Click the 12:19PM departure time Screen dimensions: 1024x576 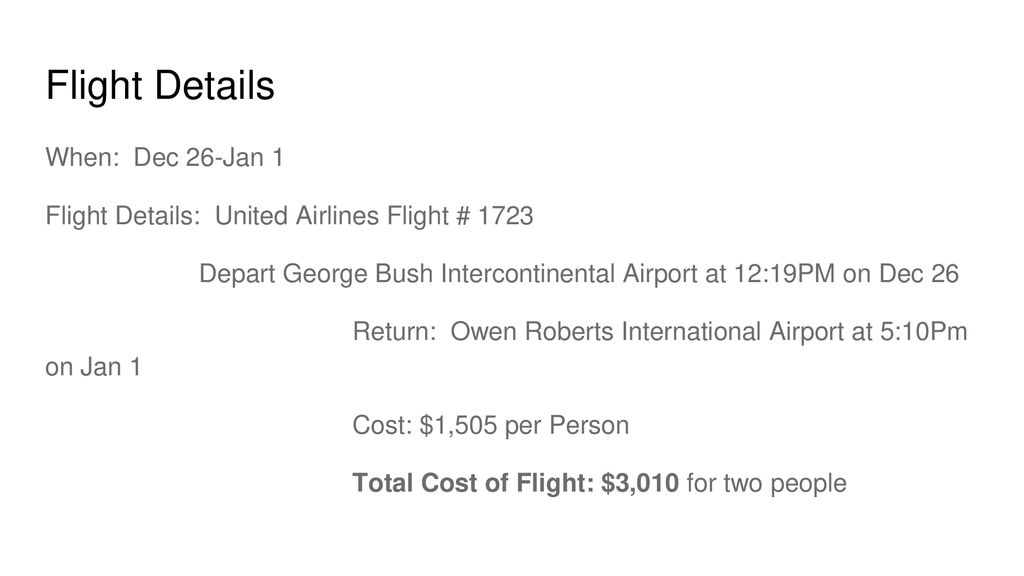pos(784,274)
